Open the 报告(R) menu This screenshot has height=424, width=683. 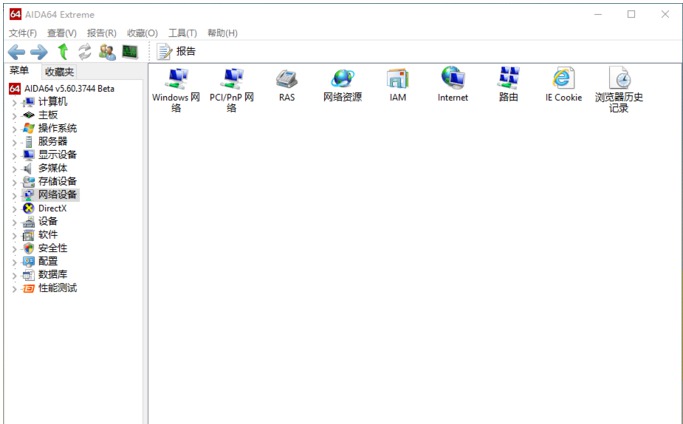(x=101, y=33)
